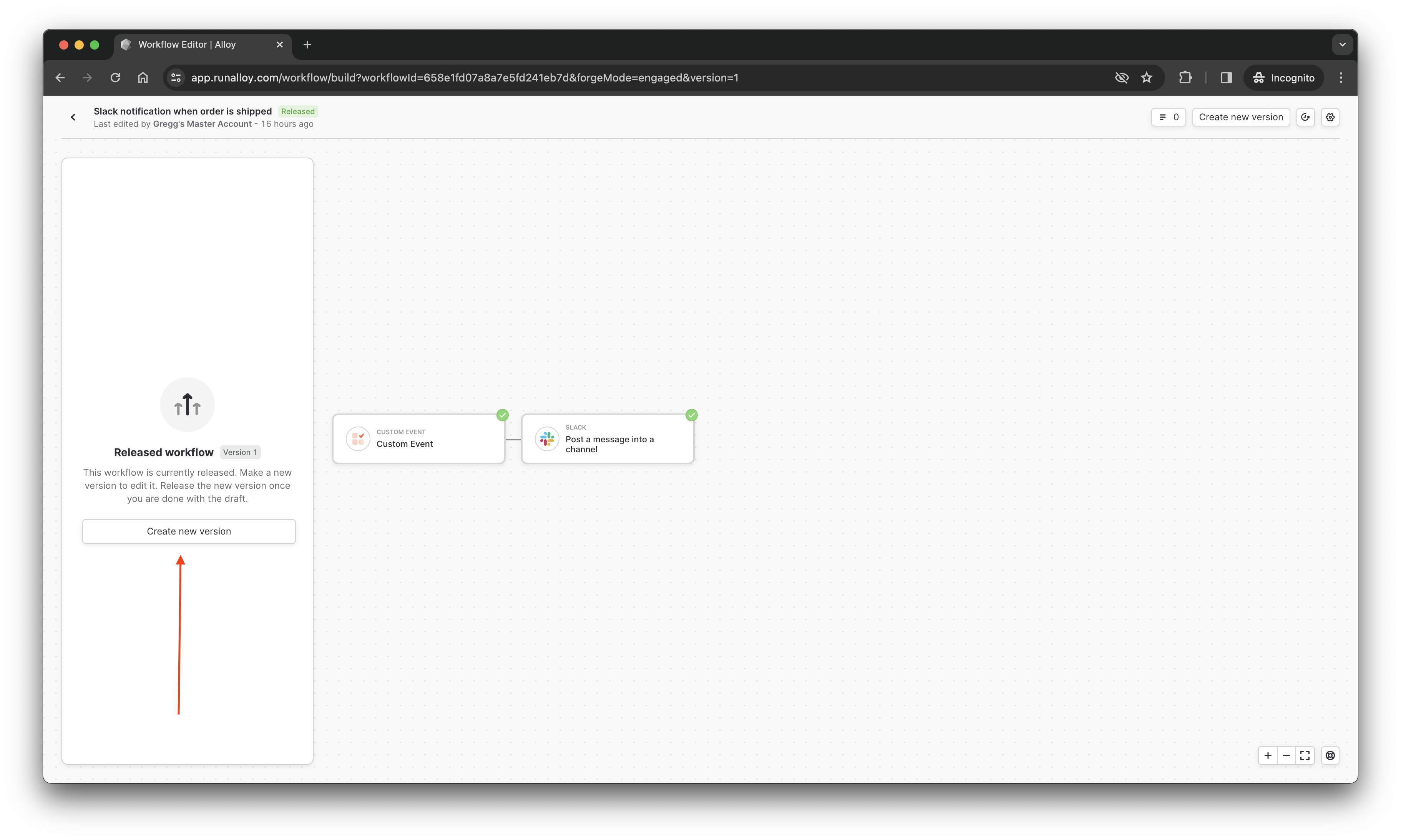This screenshot has width=1401, height=840.
Task: Open browser extensions puzzle icon
Action: tap(1185, 78)
